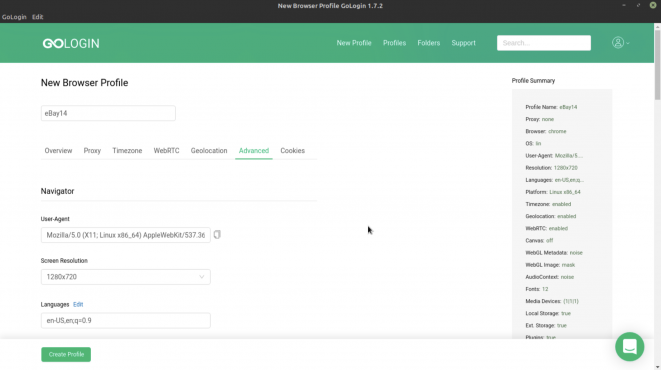661x370 pixels.
Task: Open the chat support bubble
Action: [629, 347]
